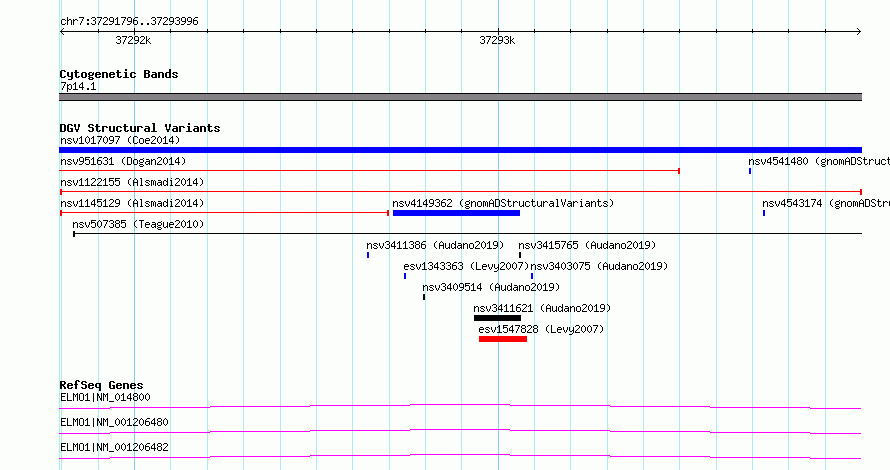Open the ELMO1|NM_014800 gene label
Viewport: 890px width, 470px height.
pos(105,397)
